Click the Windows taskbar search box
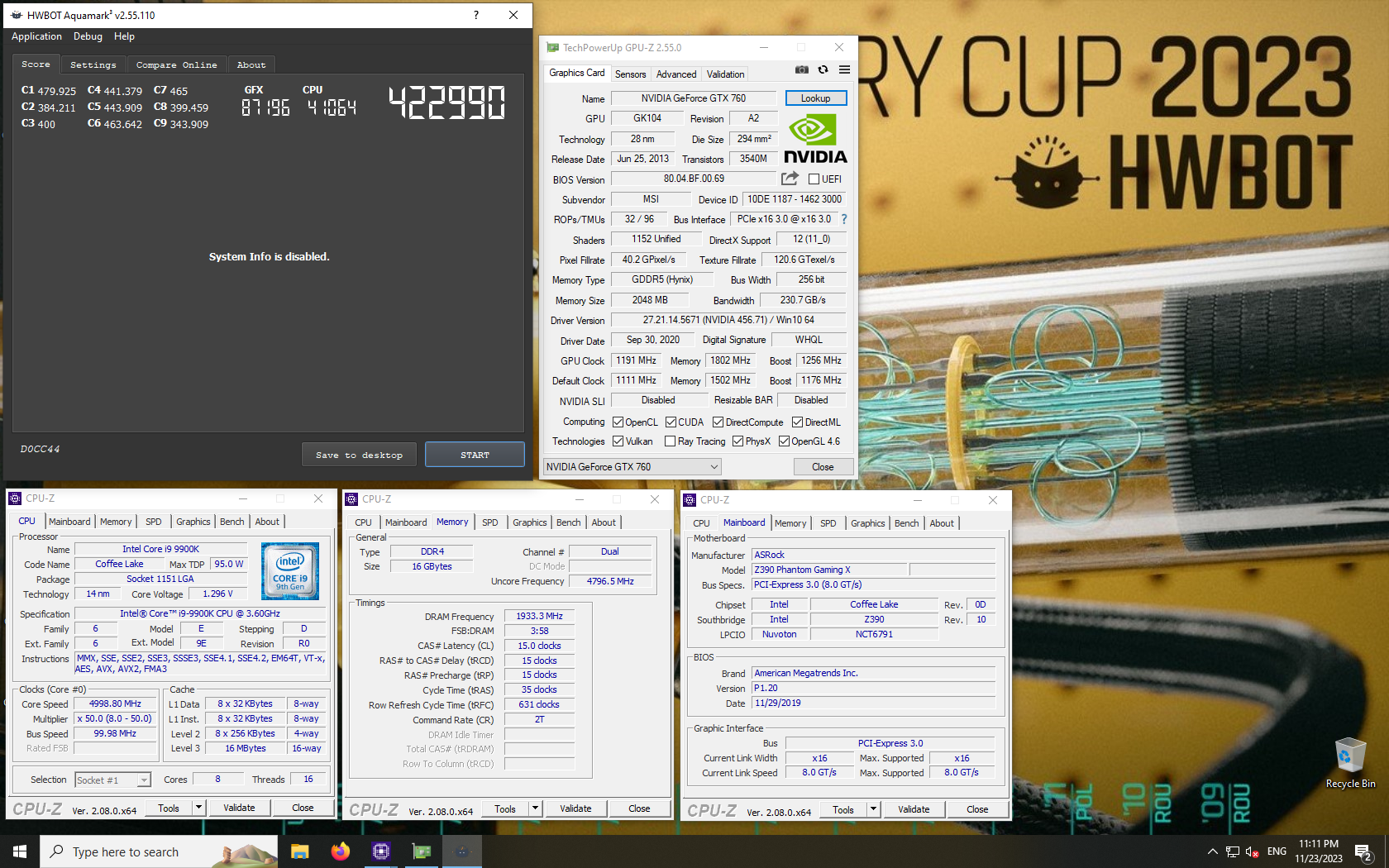 click(x=159, y=851)
